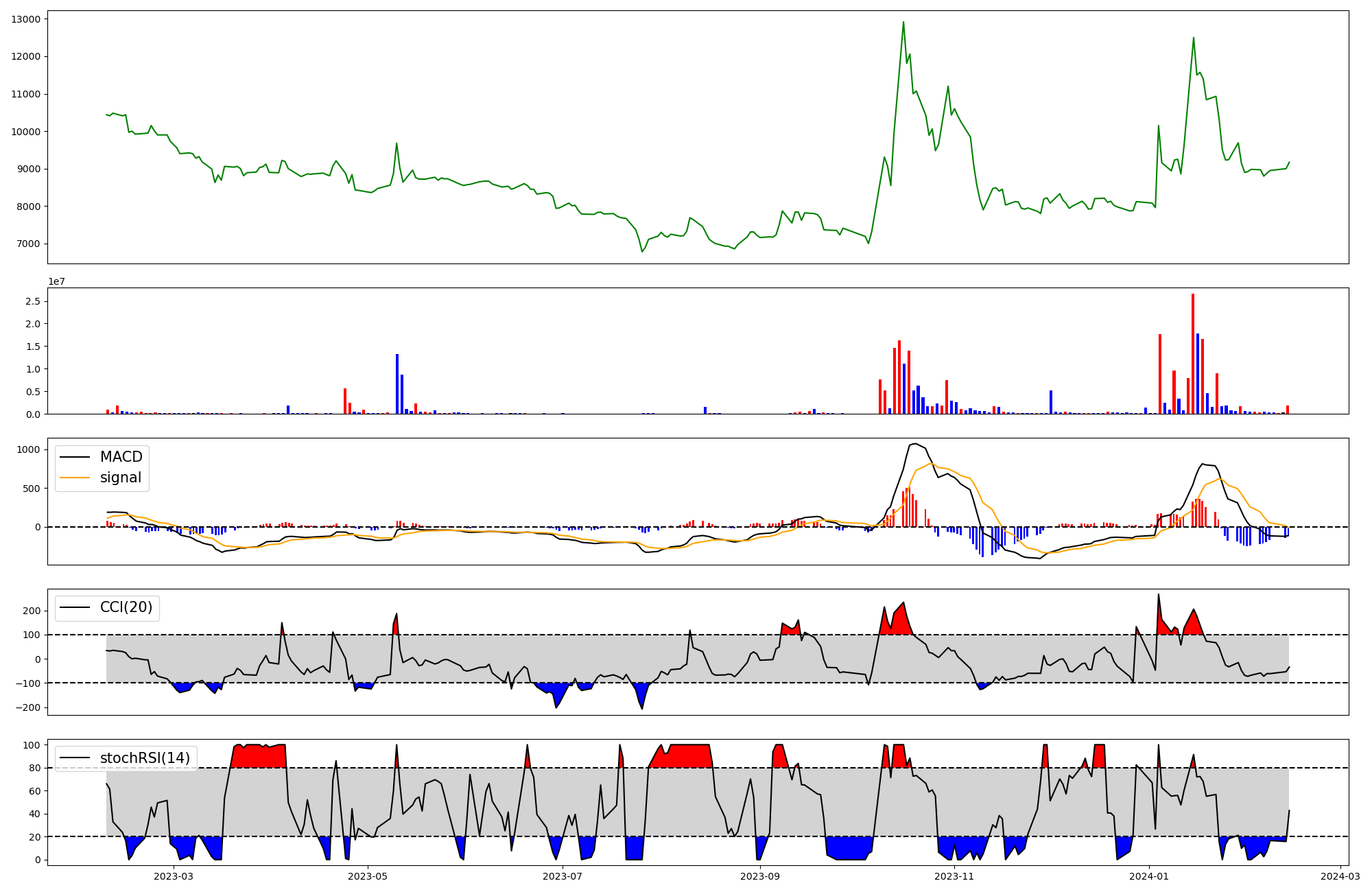Screen dimensions: 1372x892
Task: Click the -200 CCI axis label
Action: [x=28, y=707]
